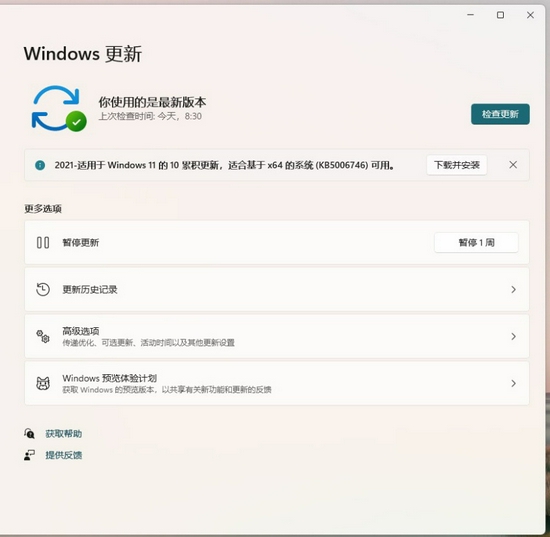The height and width of the screenshot is (537, 550).
Task: Click the 获取 Windows 的预览版本 description
Action: [x=167, y=389]
